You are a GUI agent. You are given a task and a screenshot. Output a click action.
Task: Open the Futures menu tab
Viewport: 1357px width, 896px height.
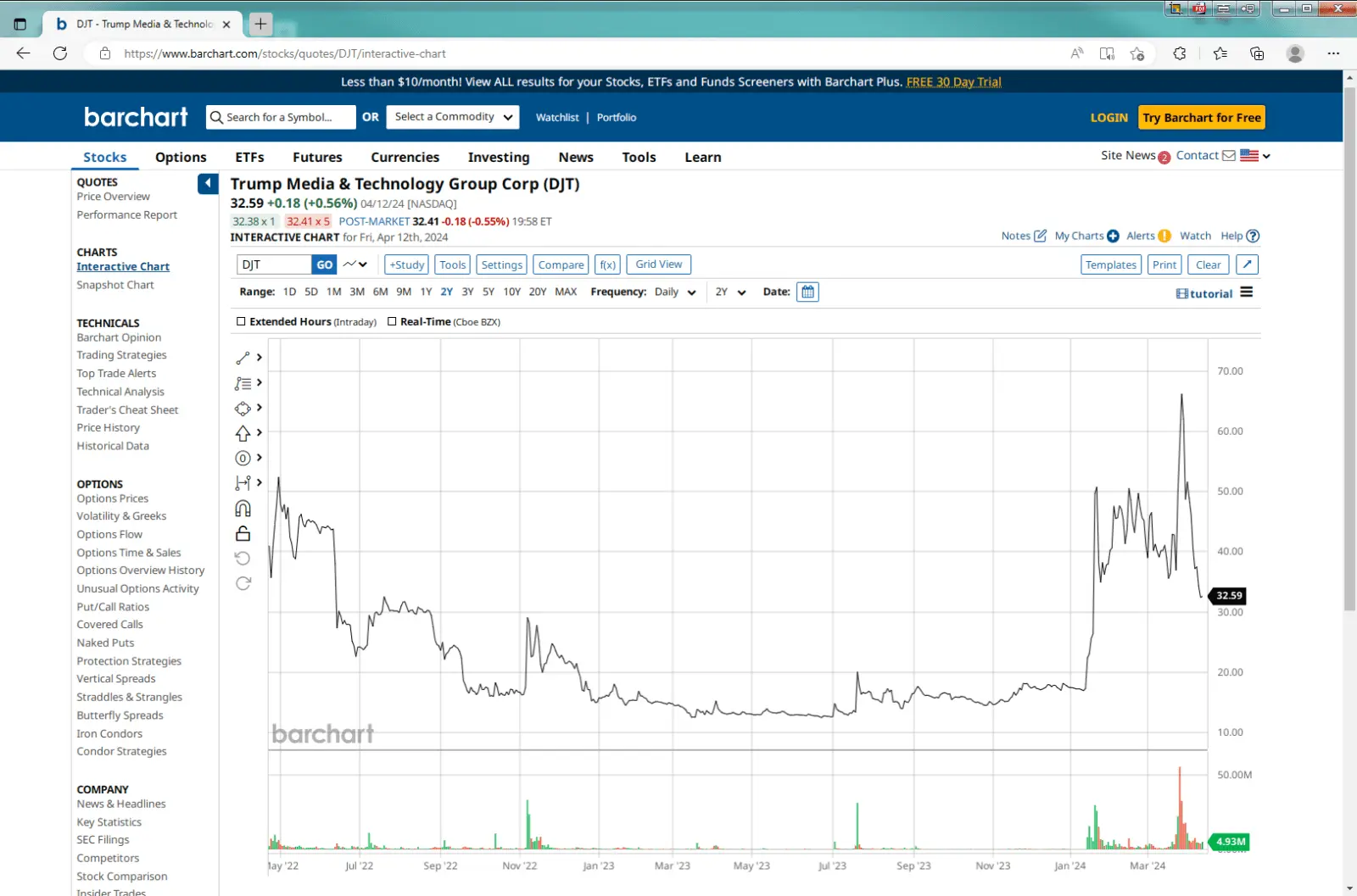point(317,158)
